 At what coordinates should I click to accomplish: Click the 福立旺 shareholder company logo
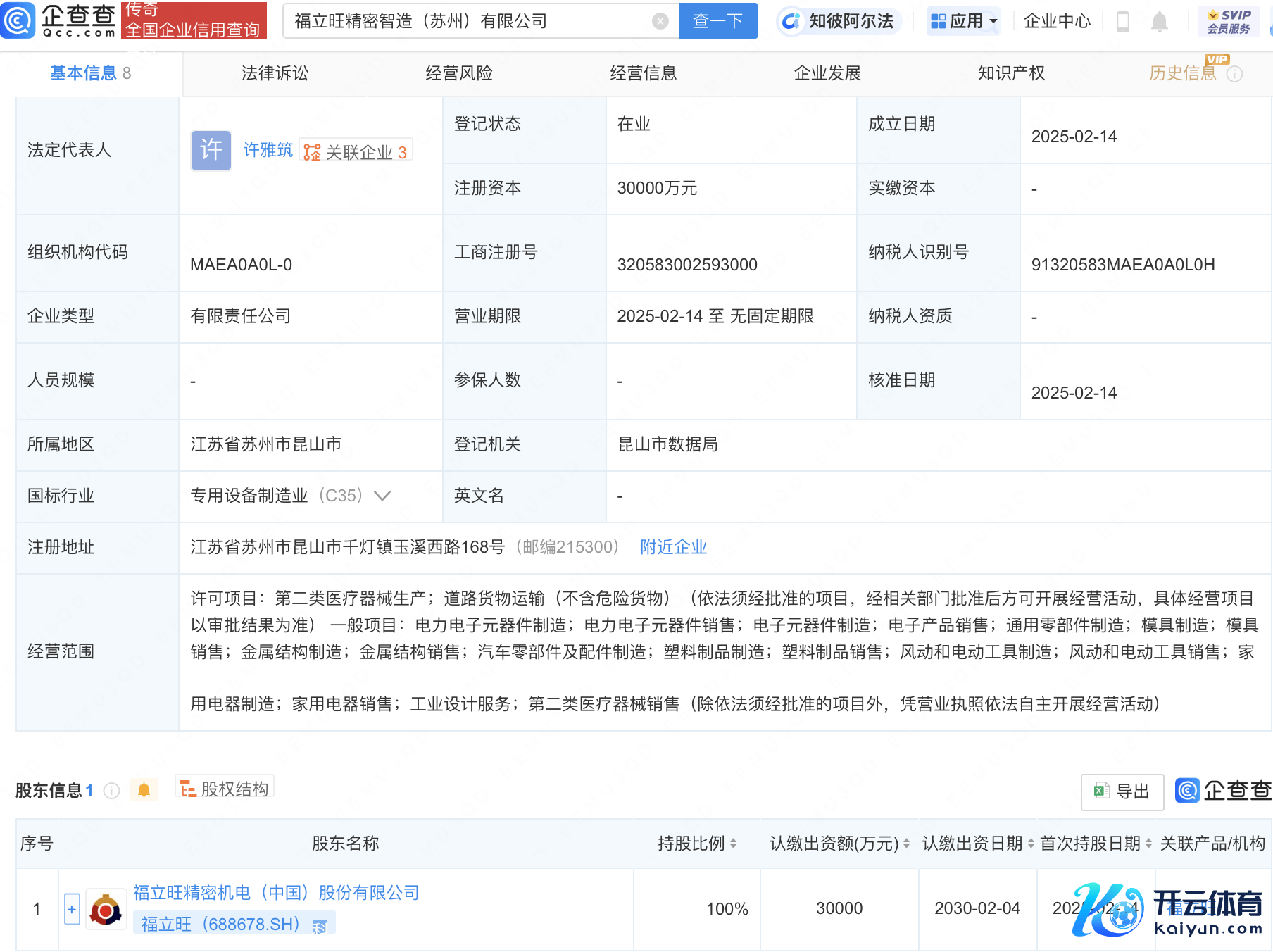[106, 909]
